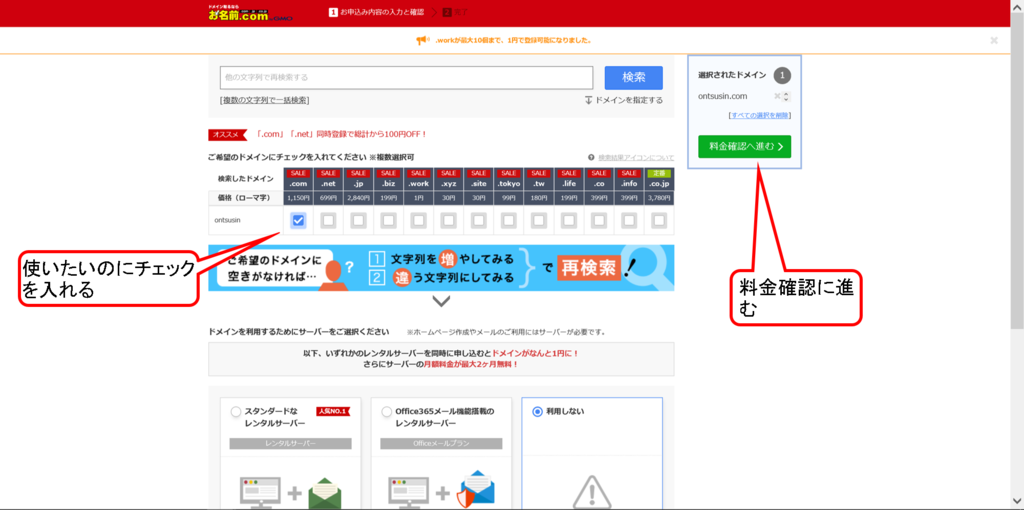Click the selected domain count badge
The height and width of the screenshot is (510, 1024).
click(782, 76)
